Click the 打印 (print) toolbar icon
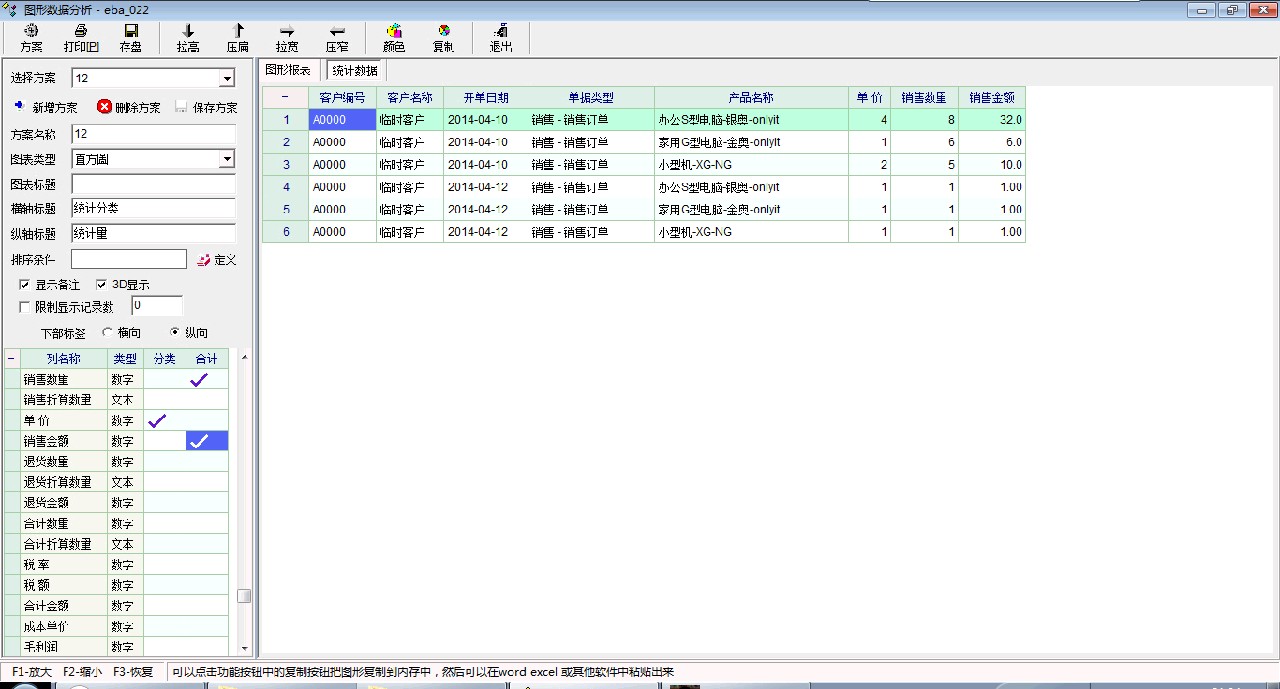The image size is (1280, 689). 81,32
